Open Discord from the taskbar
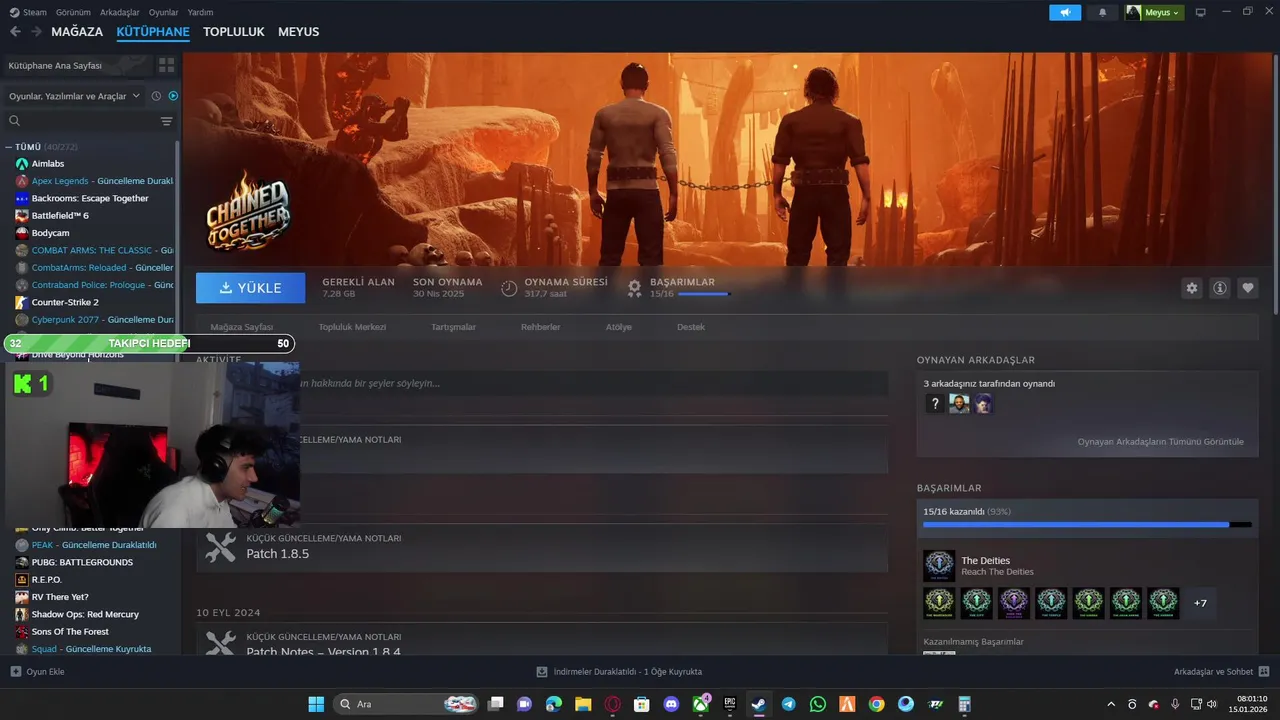 (x=671, y=704)
